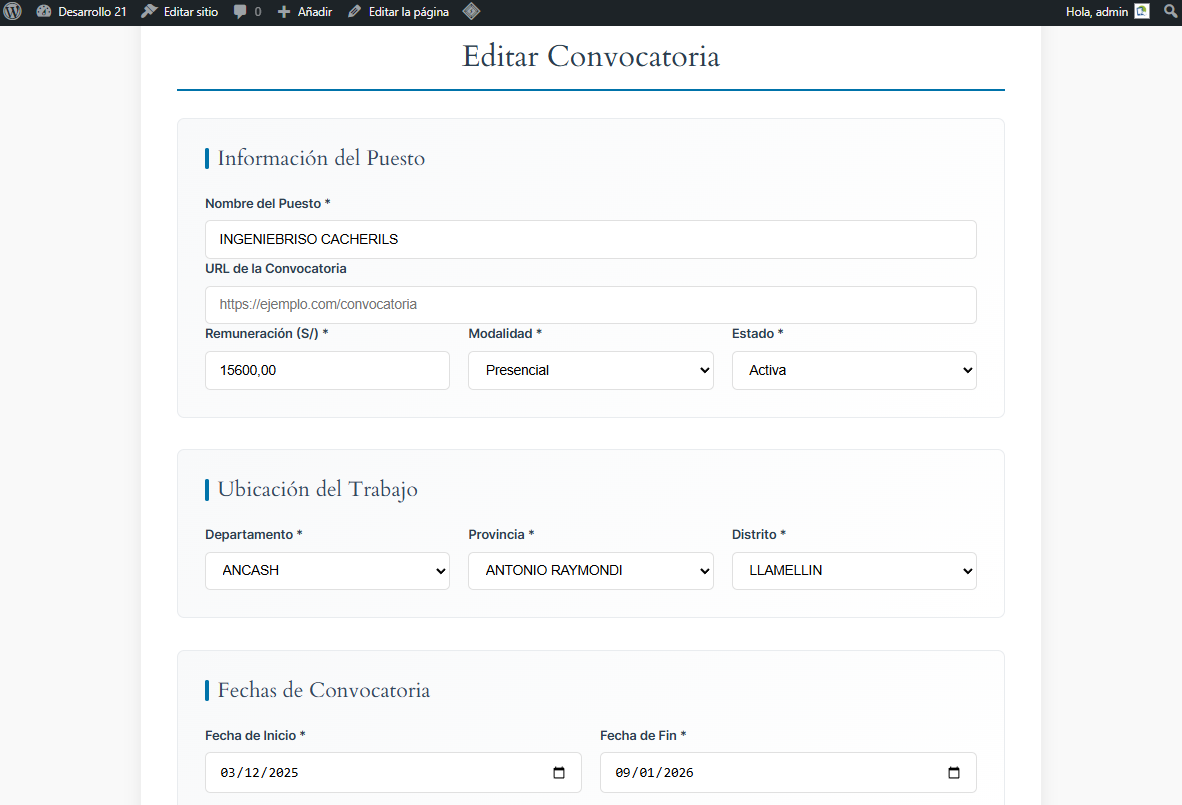Screen dimensions: 1182x805
Task: Click the admin user avatar
Action: (1142, 12)
